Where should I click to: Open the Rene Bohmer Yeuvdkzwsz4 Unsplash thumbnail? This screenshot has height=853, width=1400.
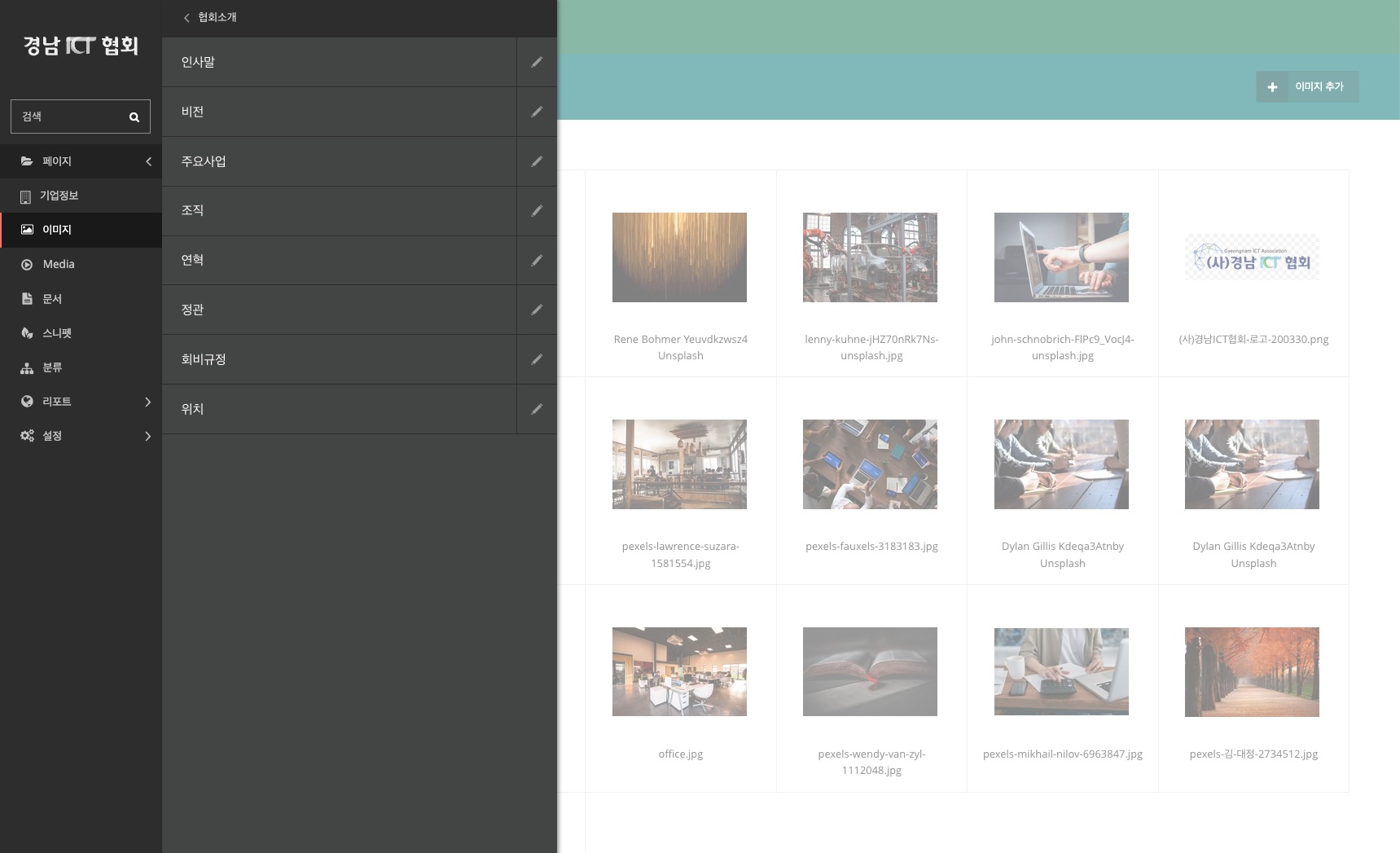[x=679, y=257]
